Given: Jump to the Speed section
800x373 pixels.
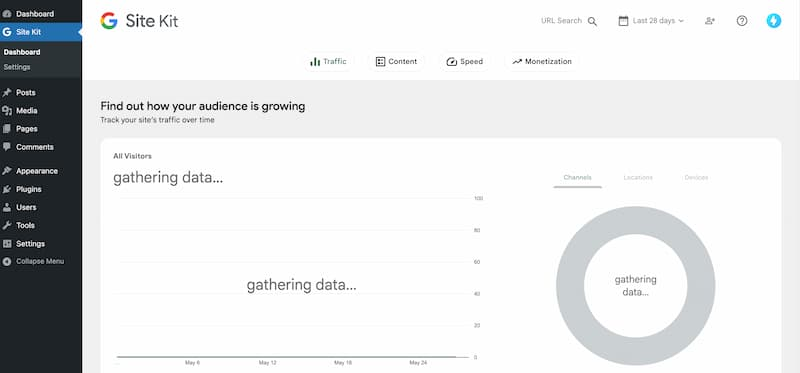Looking at the screenshot, I should 464,62.
